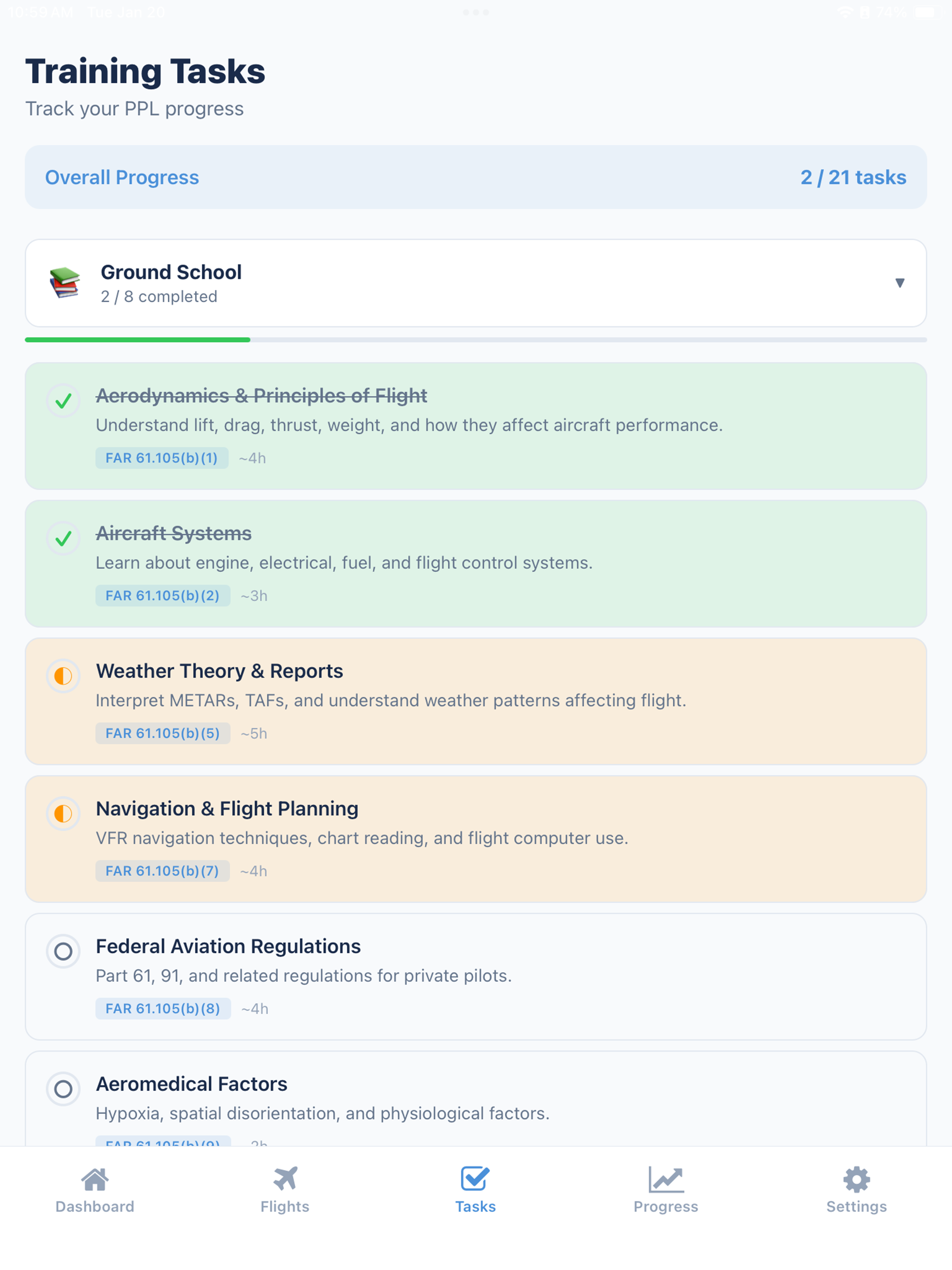Tap the Interpret METARs, TAFs description

[x=391, y=701]
